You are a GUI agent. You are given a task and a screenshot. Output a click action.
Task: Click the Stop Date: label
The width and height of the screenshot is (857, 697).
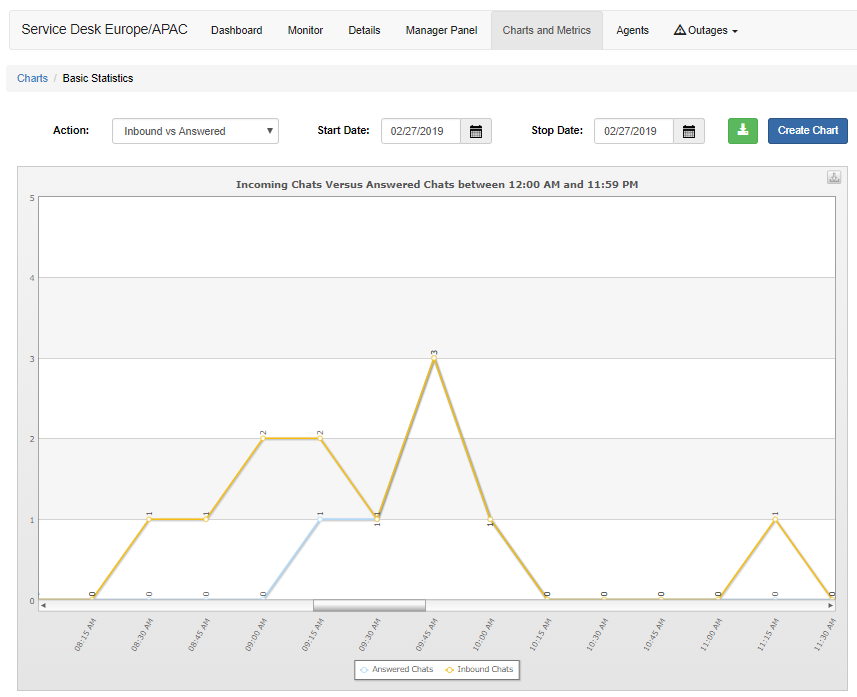point(557,131)
